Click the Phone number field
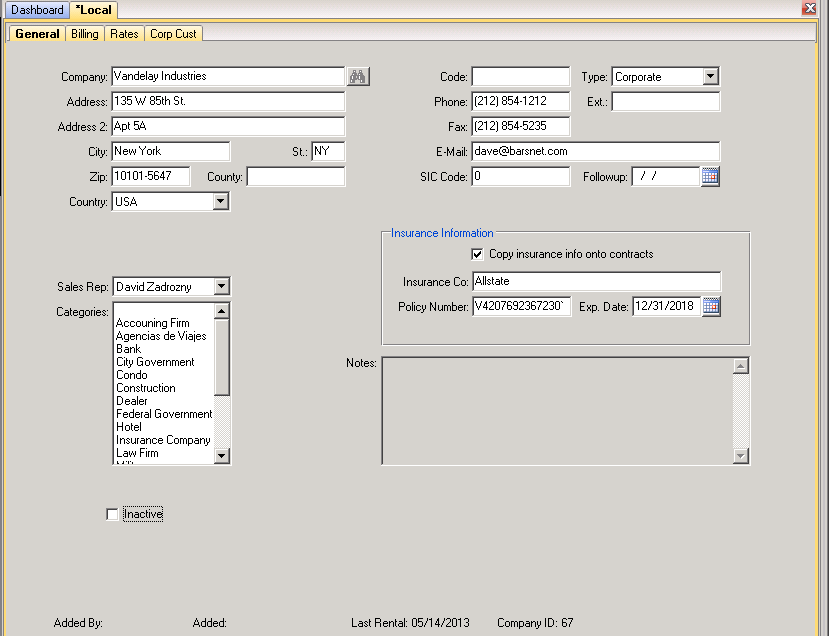 521,101
